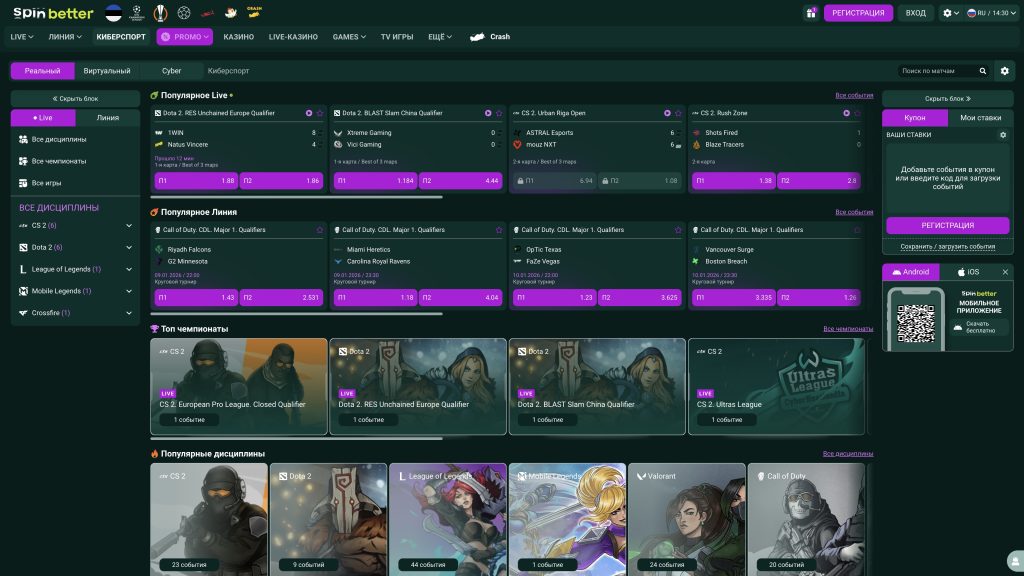Open the Мои ставки tab
The height and width of the screenshot is (576, 1024).
point(980,117)
